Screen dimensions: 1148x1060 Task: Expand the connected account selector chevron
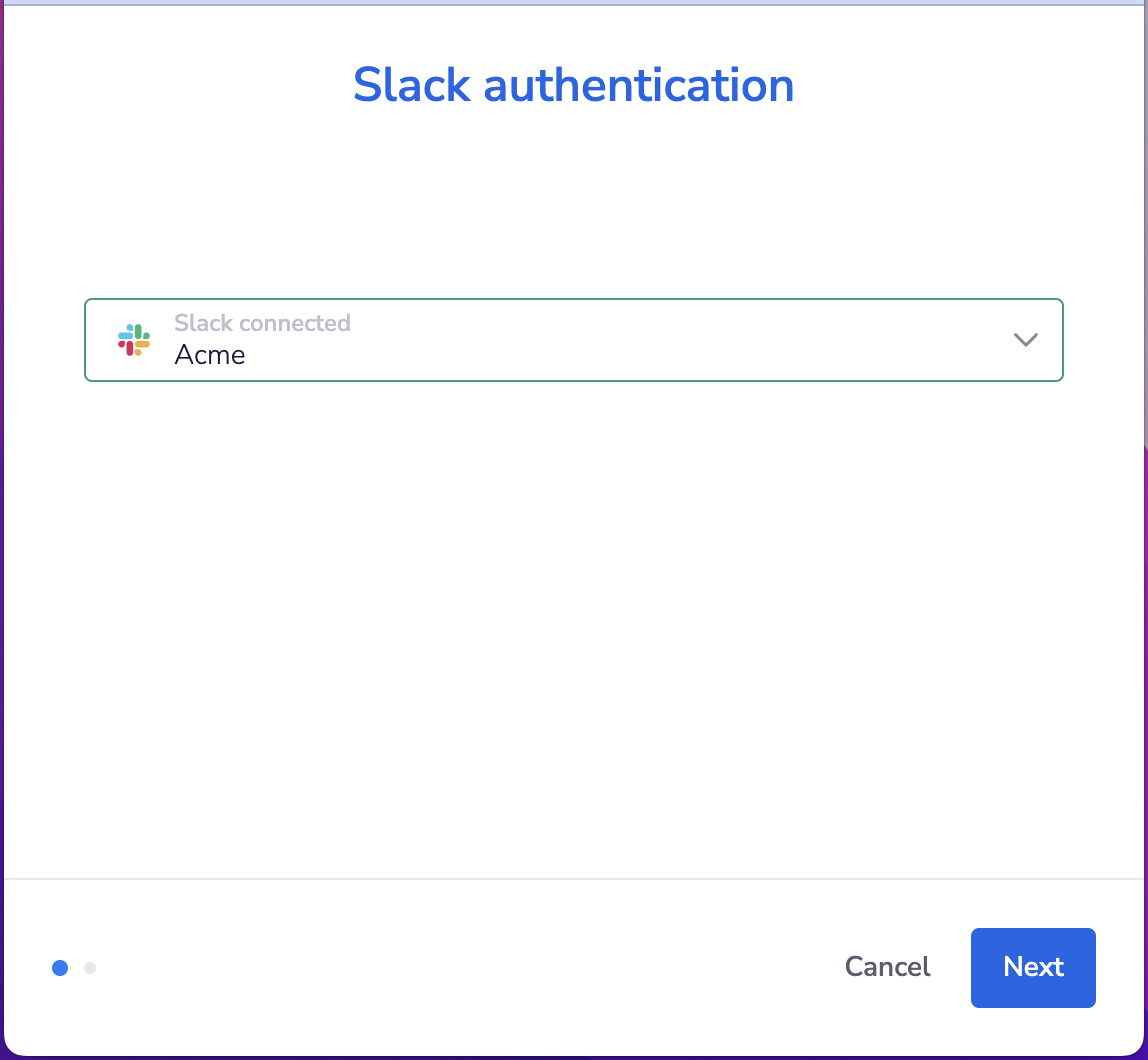click(x=1025, y=340)
